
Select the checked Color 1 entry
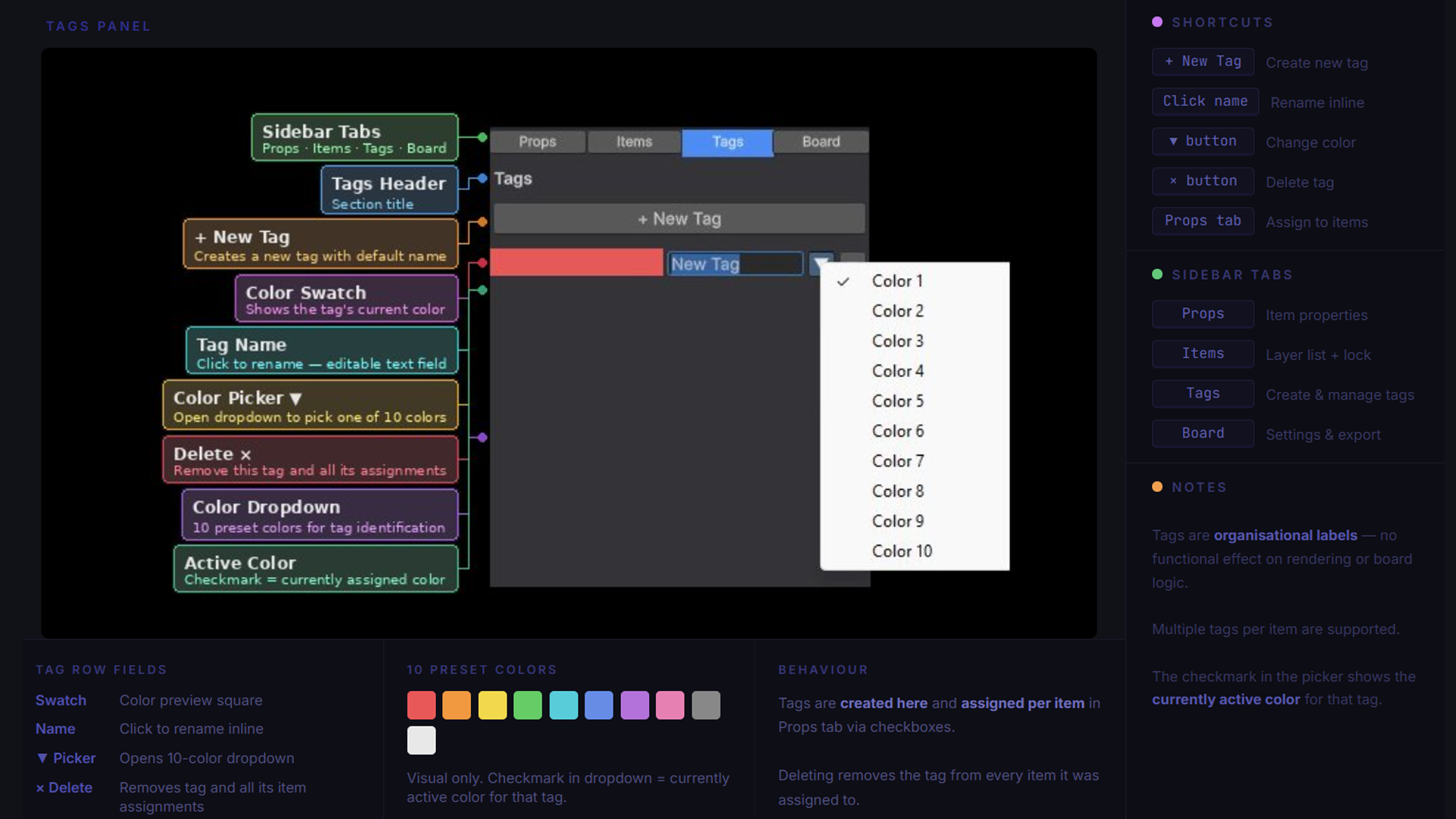897,281
